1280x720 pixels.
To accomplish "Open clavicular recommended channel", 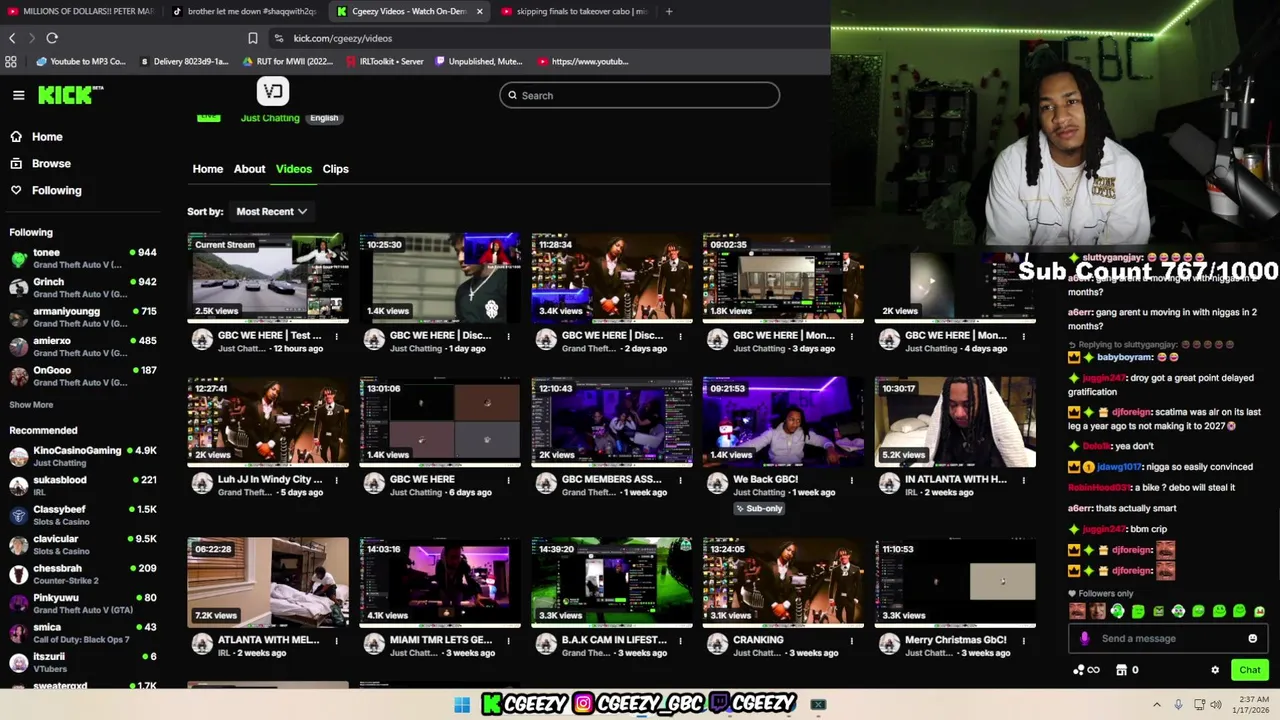I will pos(83,544).
